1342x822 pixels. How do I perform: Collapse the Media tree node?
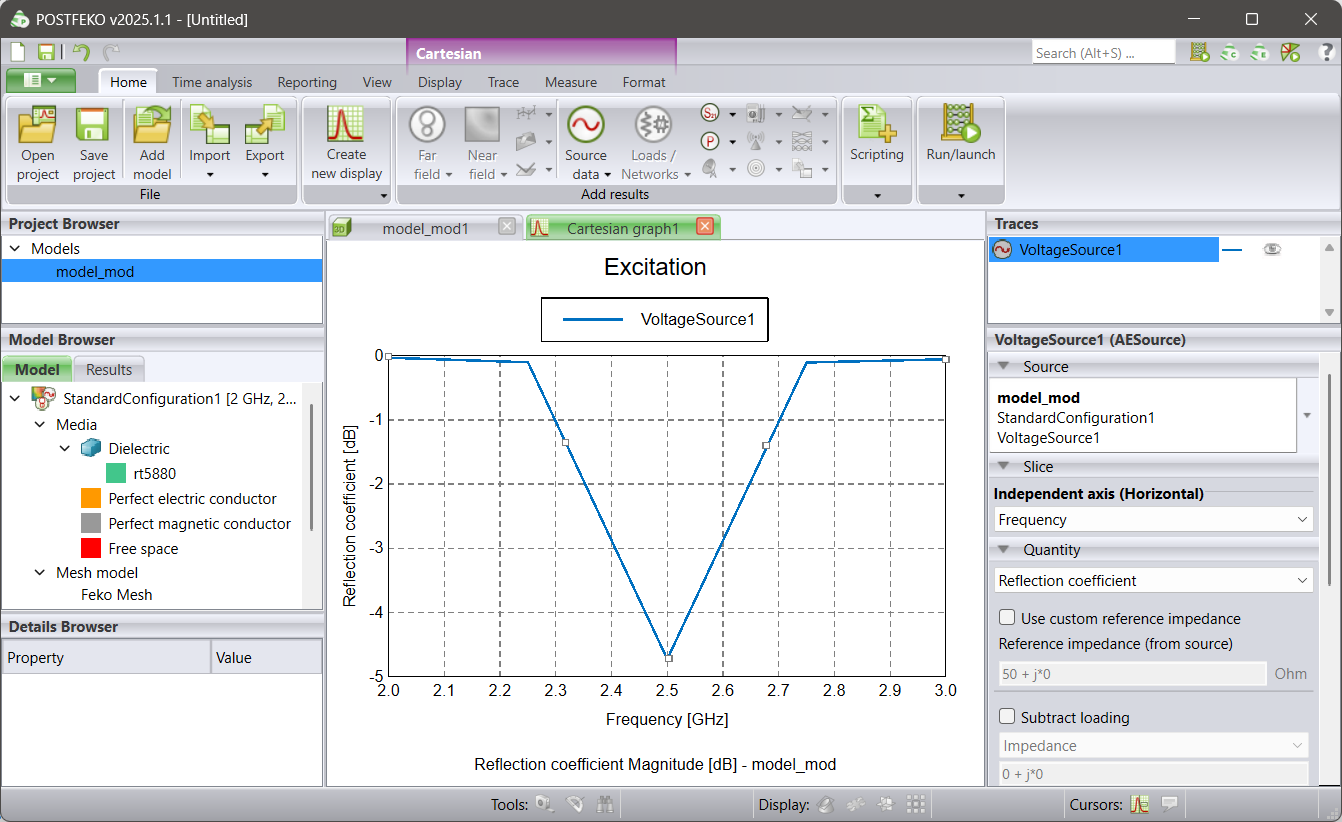click(x=40, y=425)
